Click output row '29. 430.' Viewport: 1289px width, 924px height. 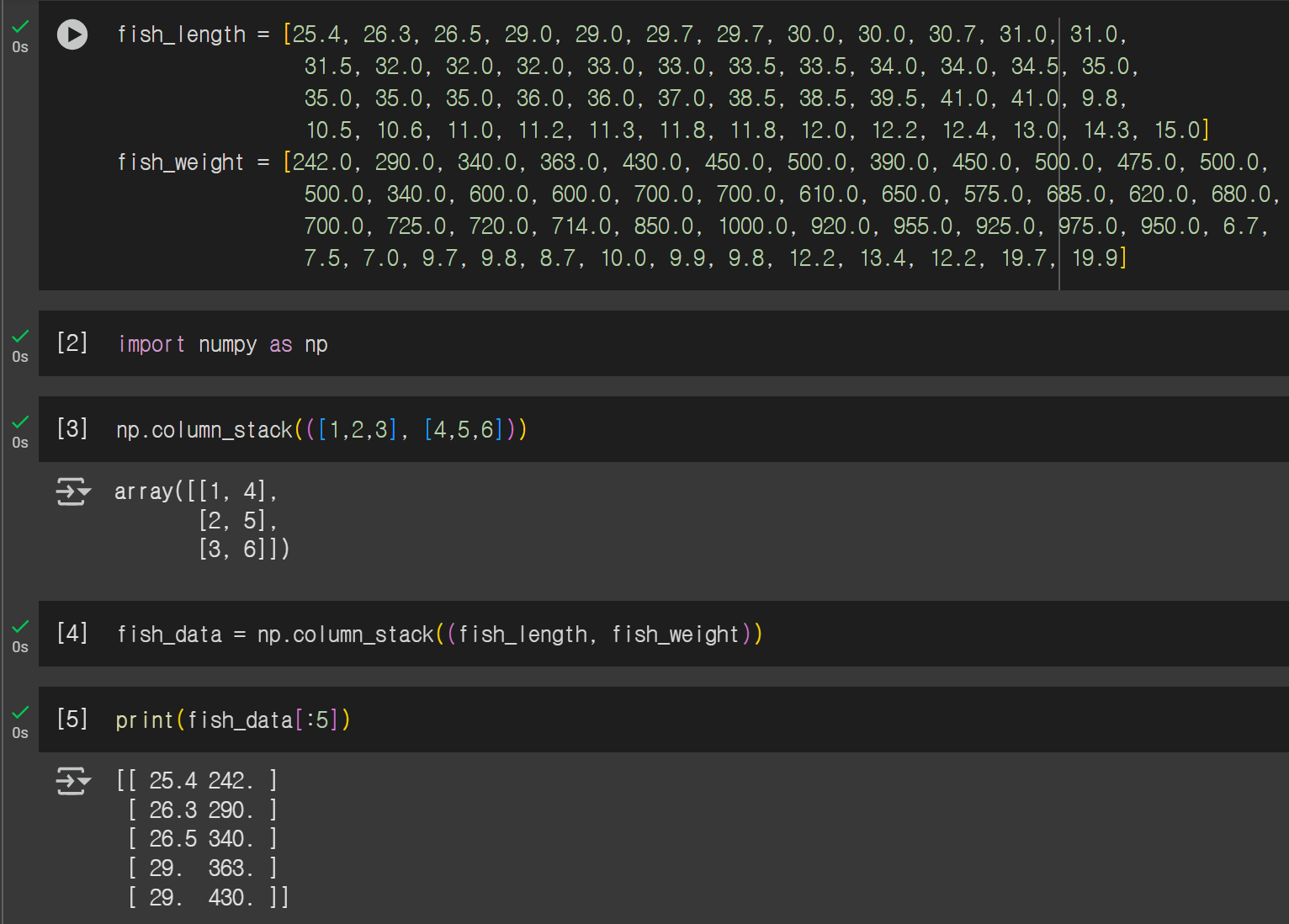tap(209, 898)
